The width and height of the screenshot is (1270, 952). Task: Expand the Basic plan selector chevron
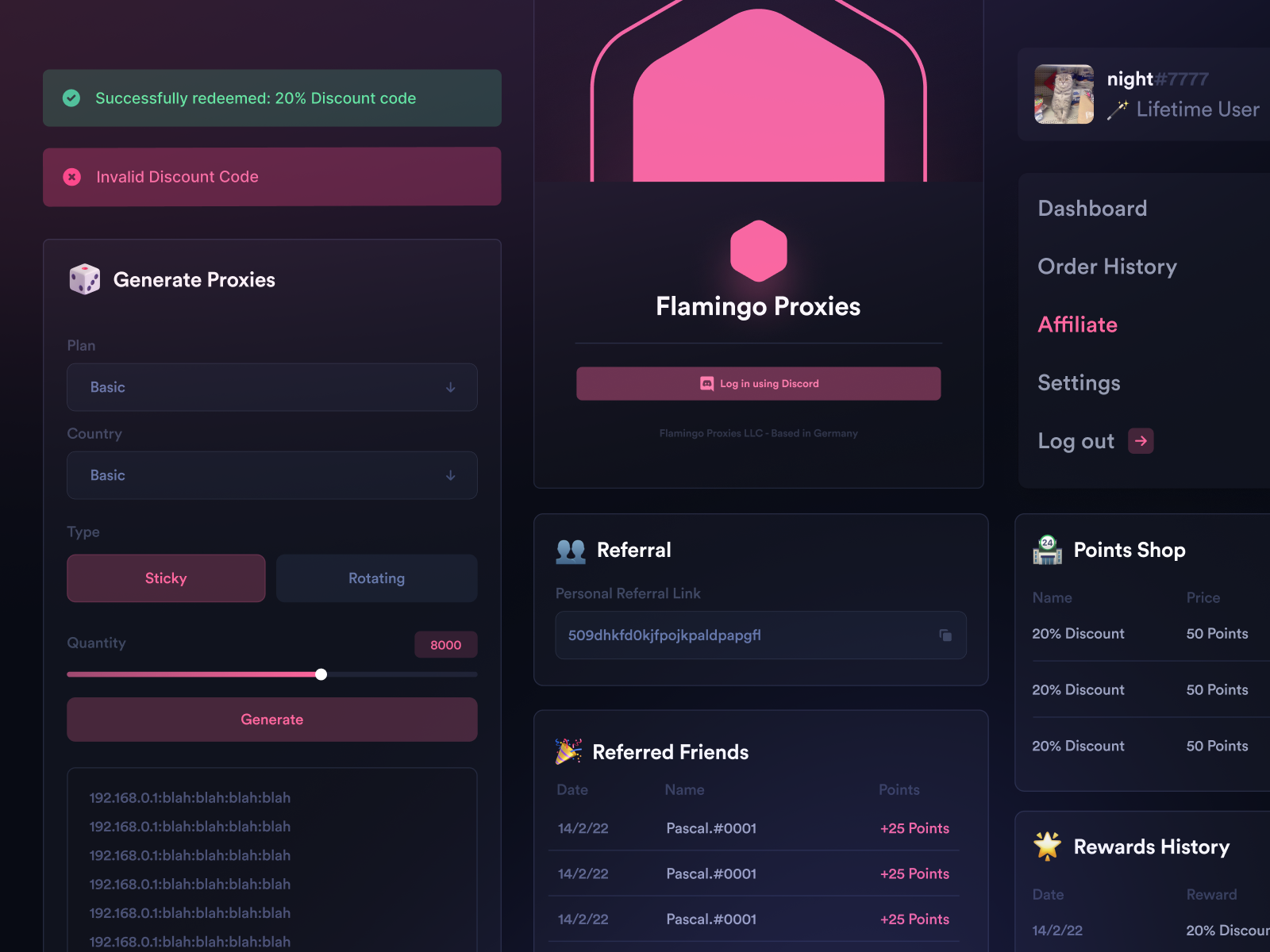click(450, 387)
